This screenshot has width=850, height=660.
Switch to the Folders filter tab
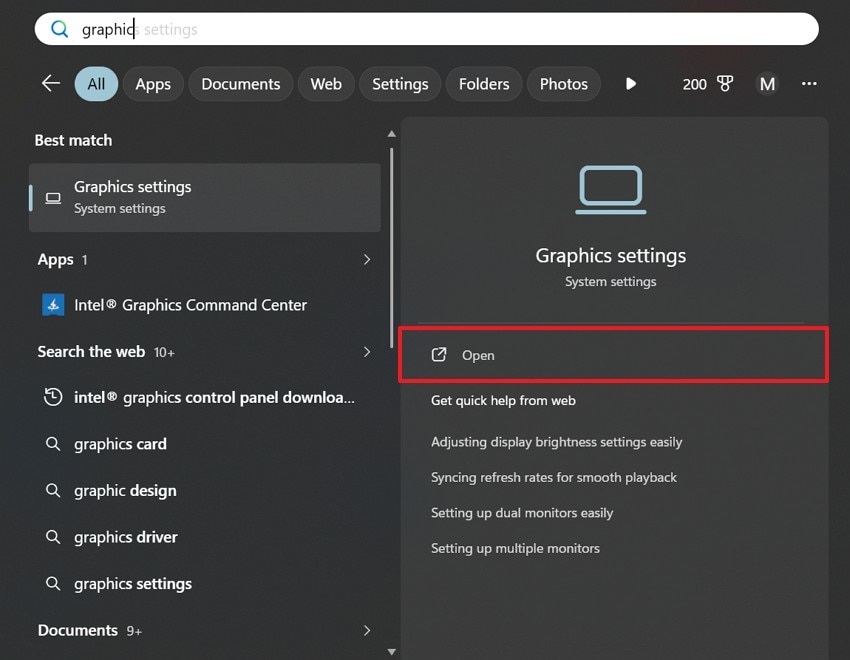(484, 84)
